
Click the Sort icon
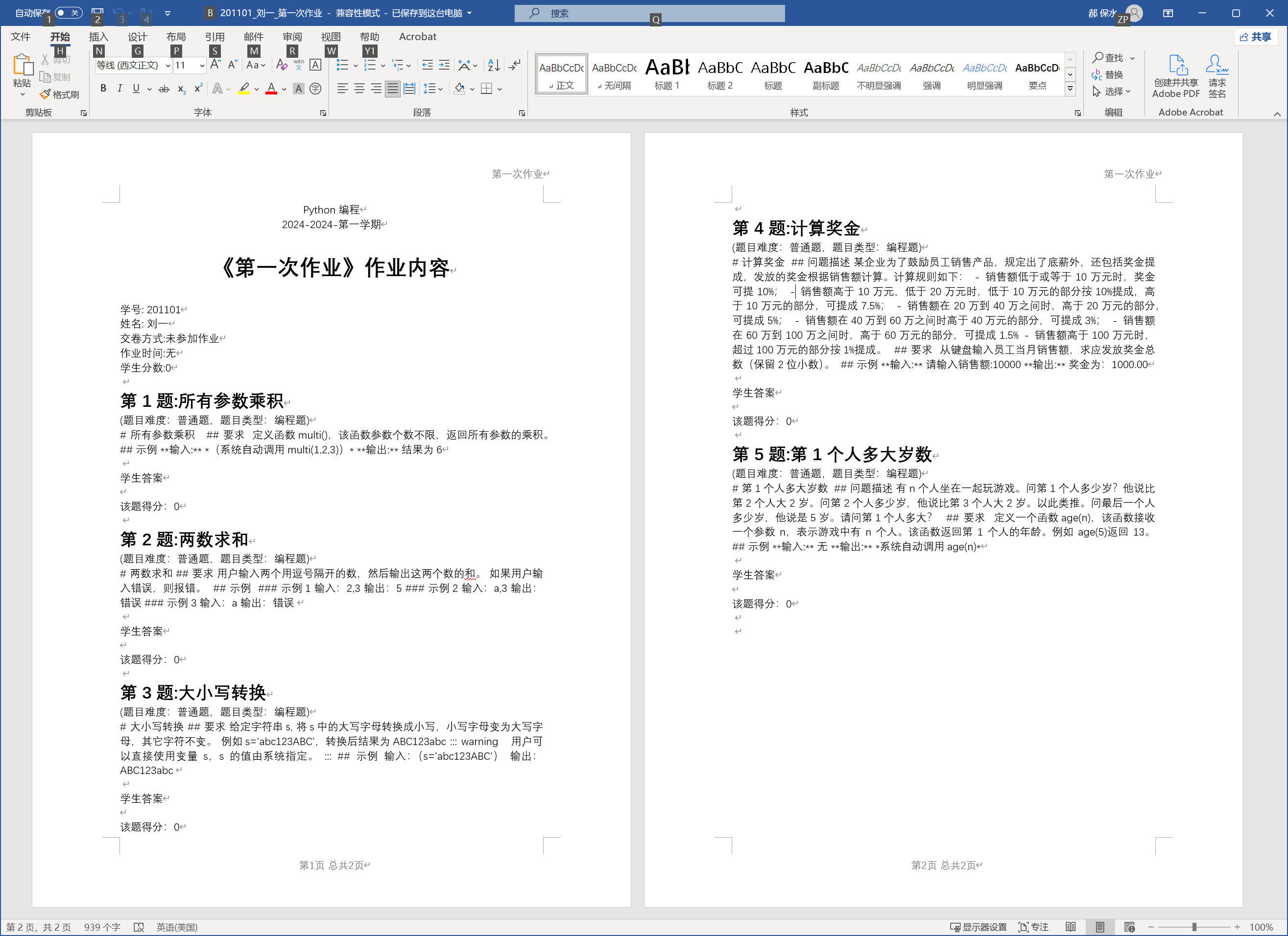494,65
